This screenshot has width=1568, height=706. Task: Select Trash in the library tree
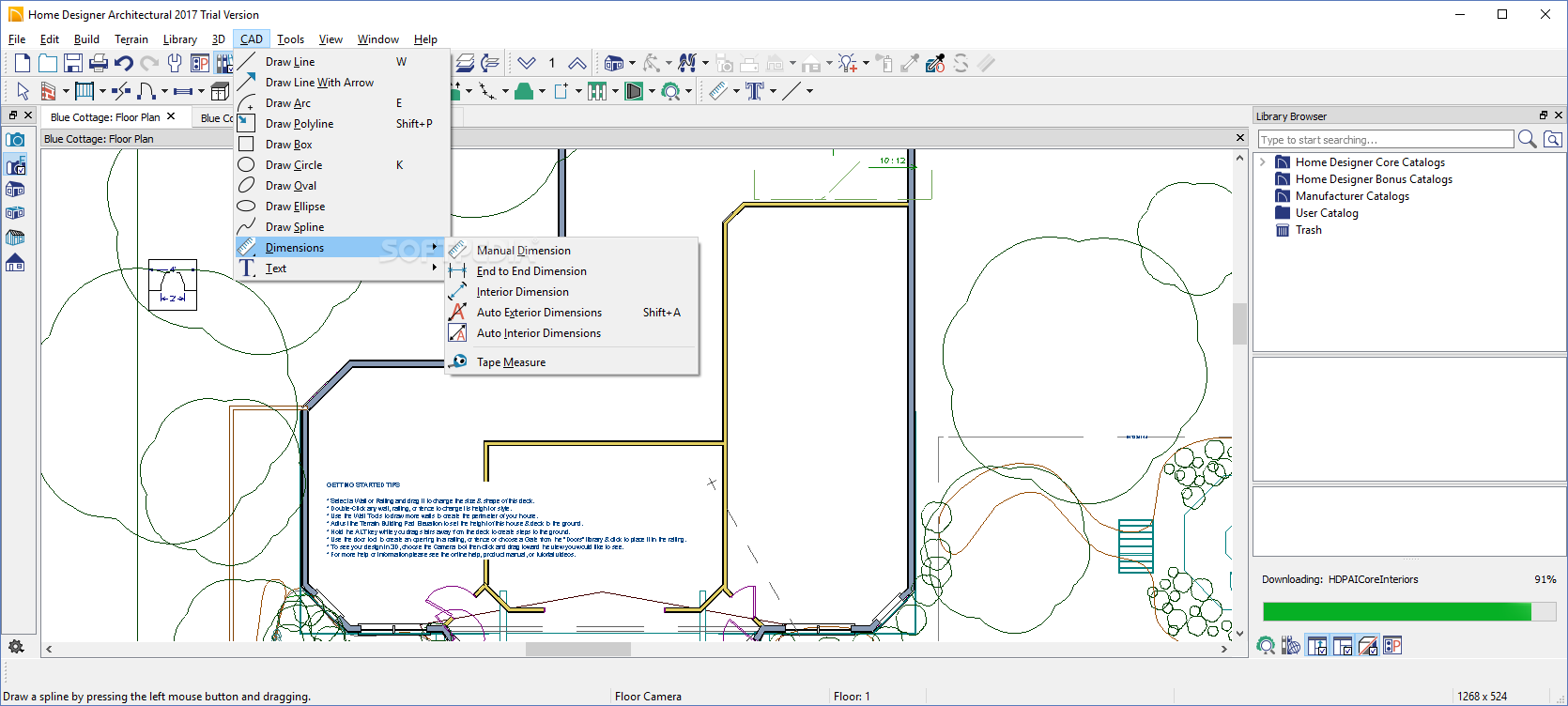1308,230
